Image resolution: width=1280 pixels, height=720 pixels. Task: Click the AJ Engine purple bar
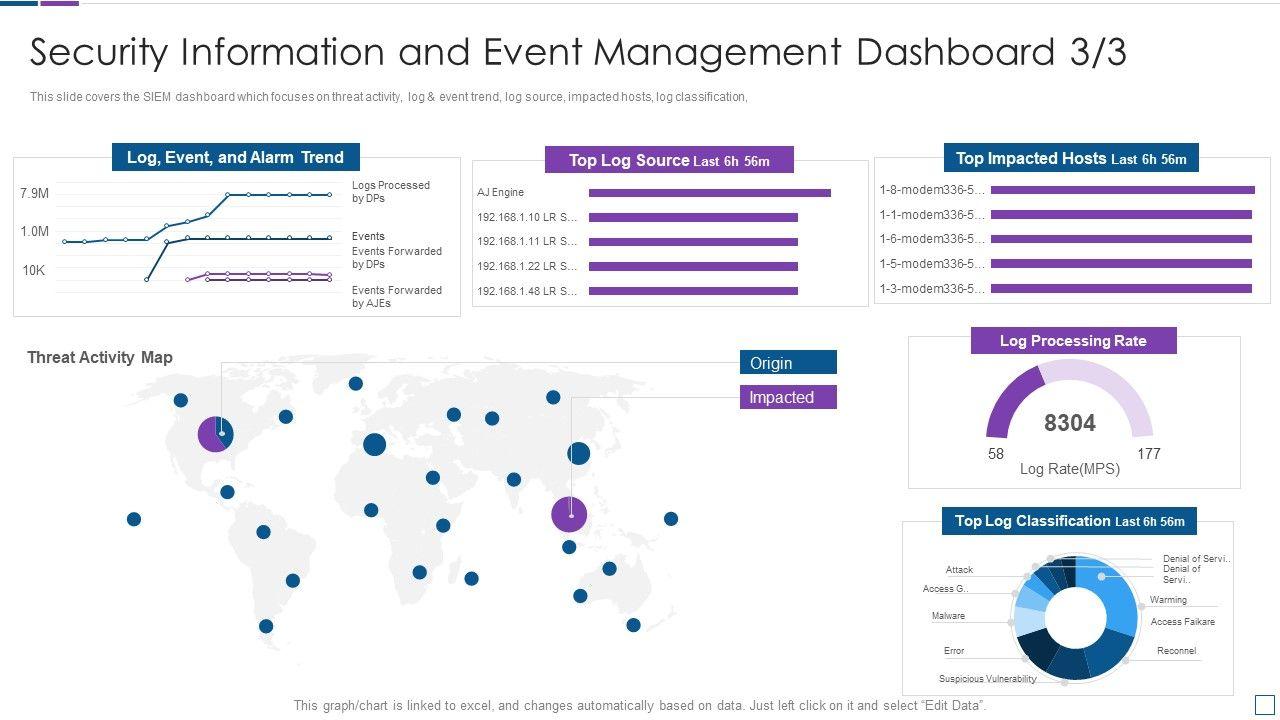[709, 193]
